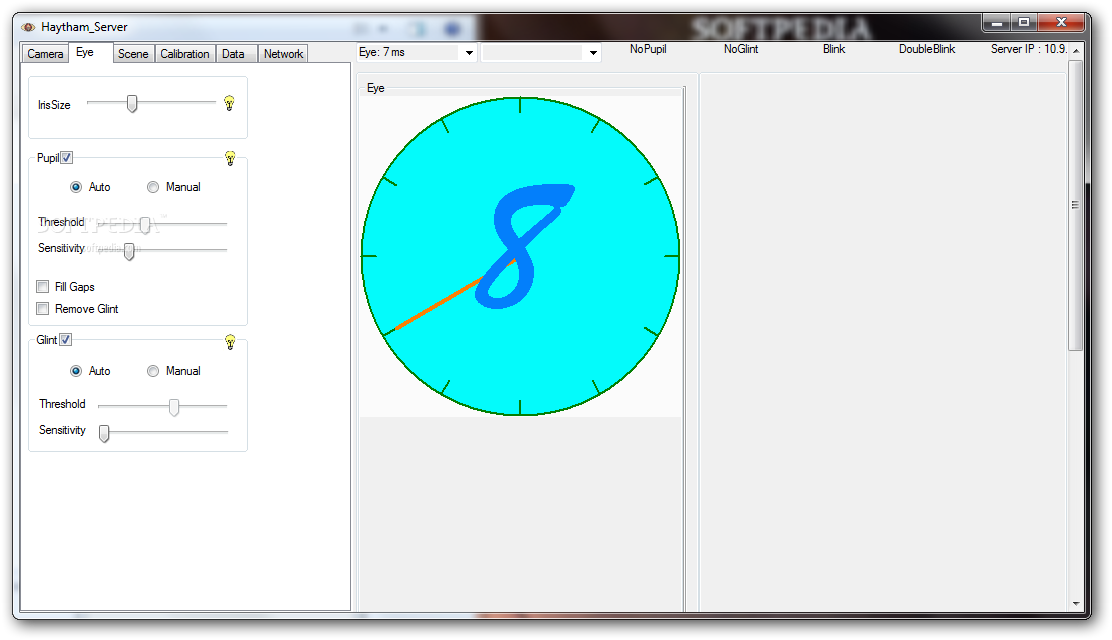Maximize the Haytham_Server window
The height and width of the screenshot is (640, 1112).
coord(1024,23)
